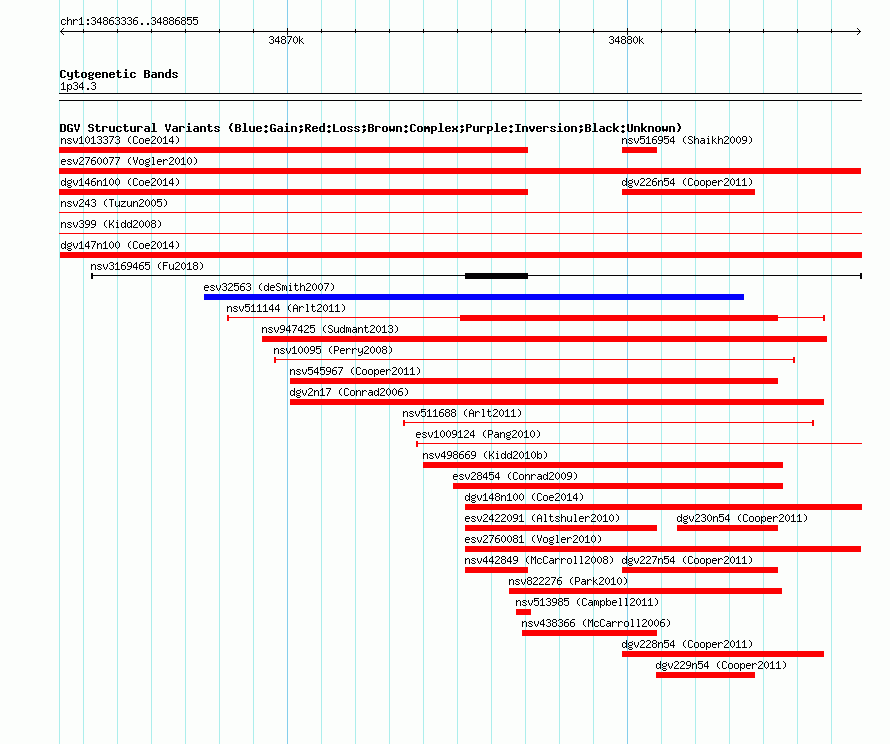The width and height of the screenshot is (890, 744).
Task: Click the 34880k ruler tick label
Action: tap(626, 40)
